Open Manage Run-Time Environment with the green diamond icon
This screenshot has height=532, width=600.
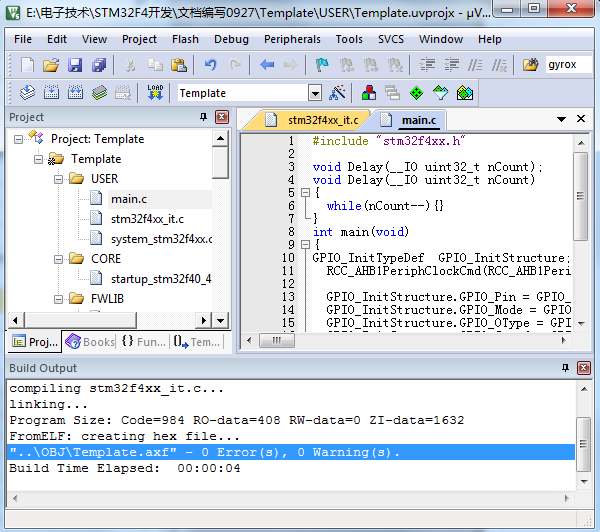tap(416, 93)
